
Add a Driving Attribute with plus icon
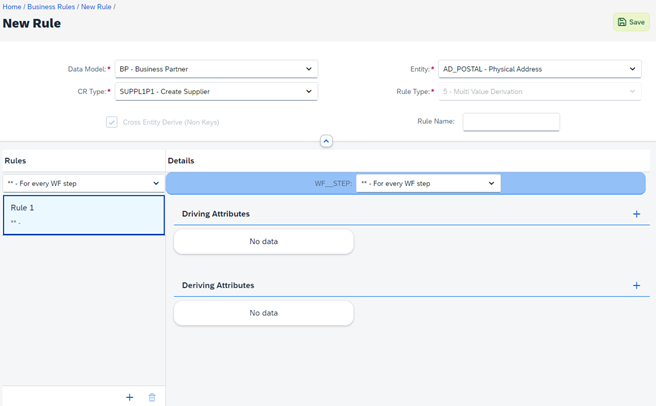[636, 214]
